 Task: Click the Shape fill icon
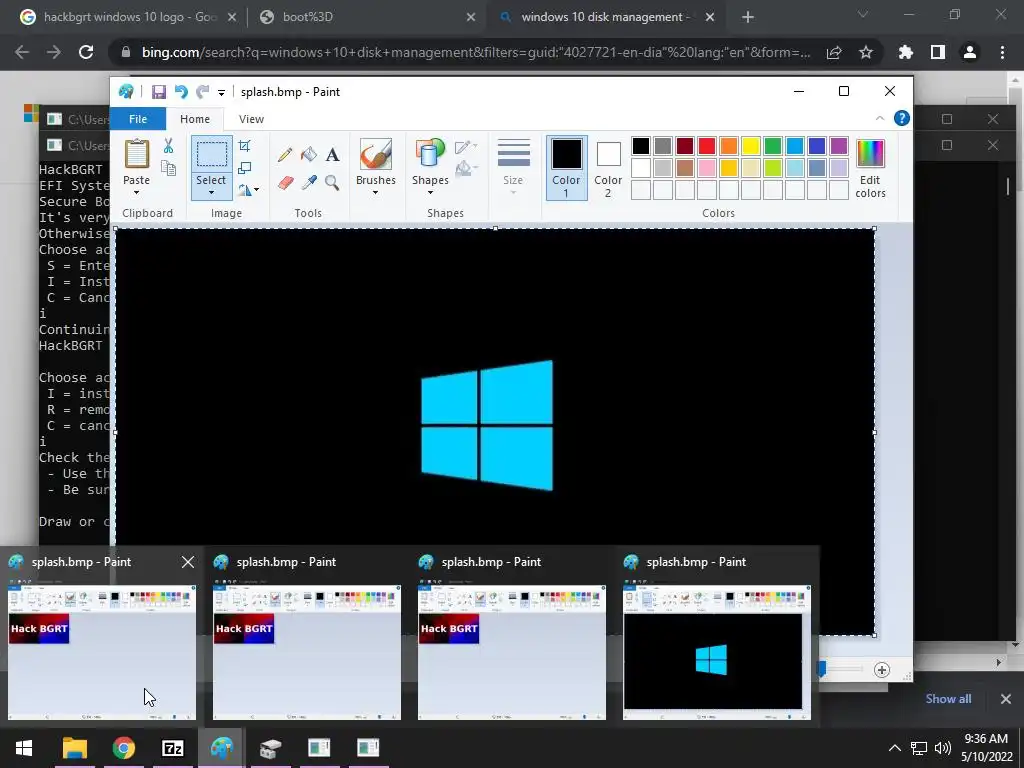(465, 169)
